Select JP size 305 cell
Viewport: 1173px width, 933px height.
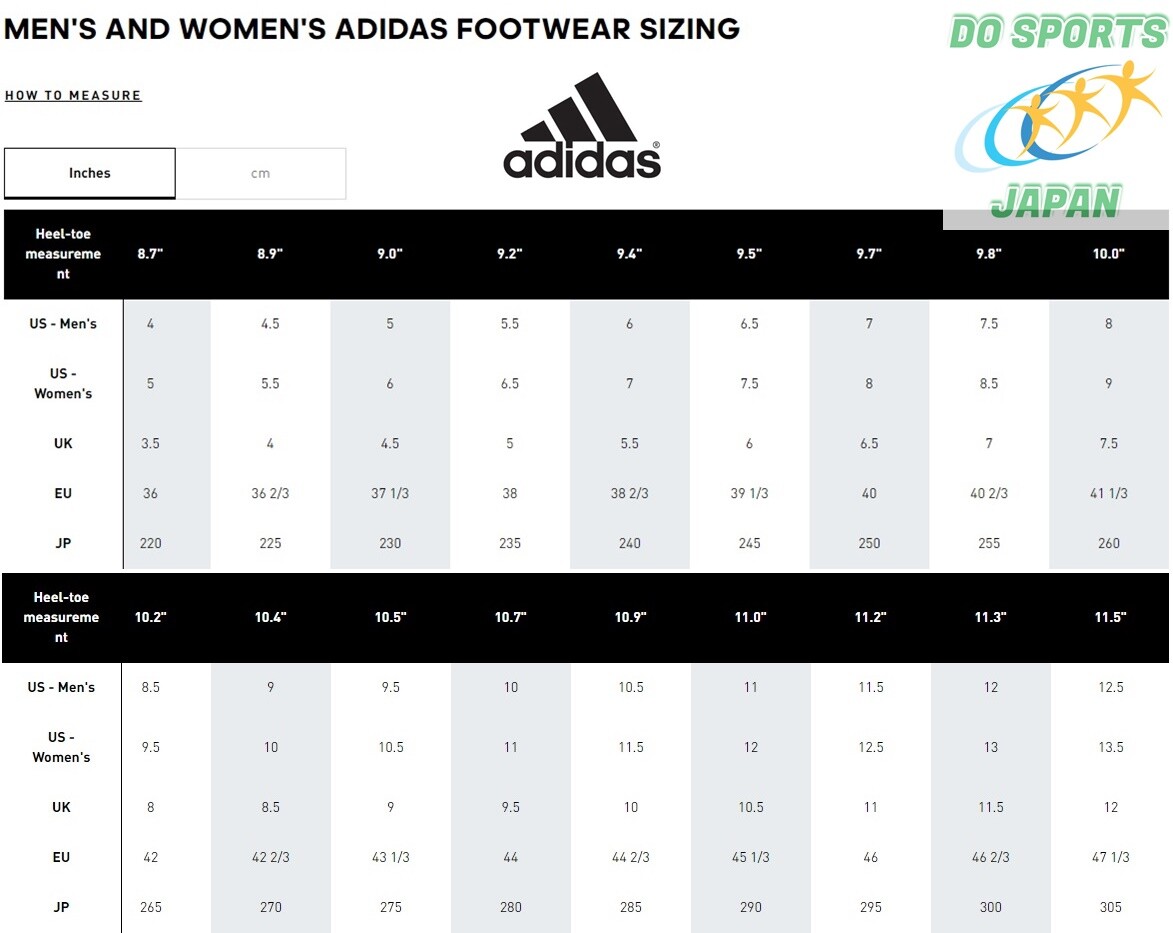(x=1111, y=907)
